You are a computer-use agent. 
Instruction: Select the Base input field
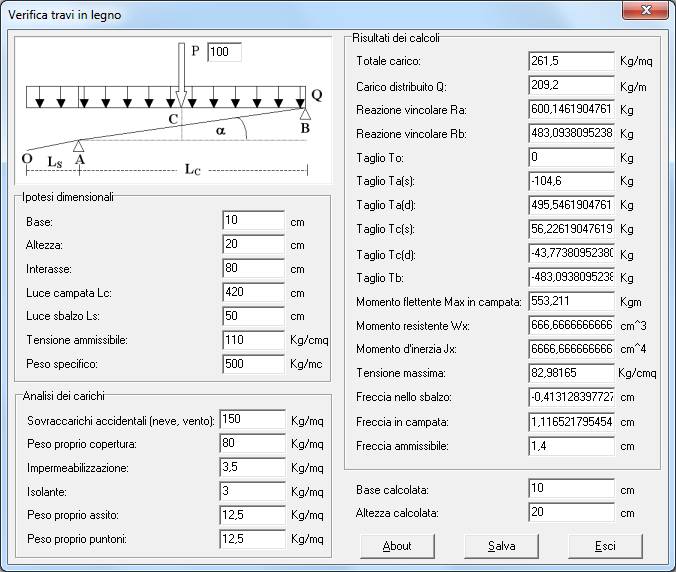(x=254, y=220)
